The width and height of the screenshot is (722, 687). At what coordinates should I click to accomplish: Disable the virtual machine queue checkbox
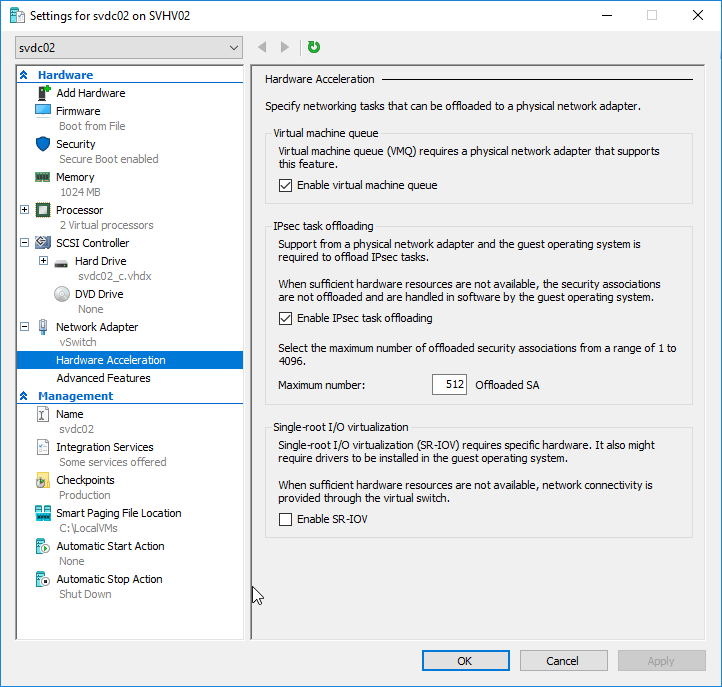285,186
